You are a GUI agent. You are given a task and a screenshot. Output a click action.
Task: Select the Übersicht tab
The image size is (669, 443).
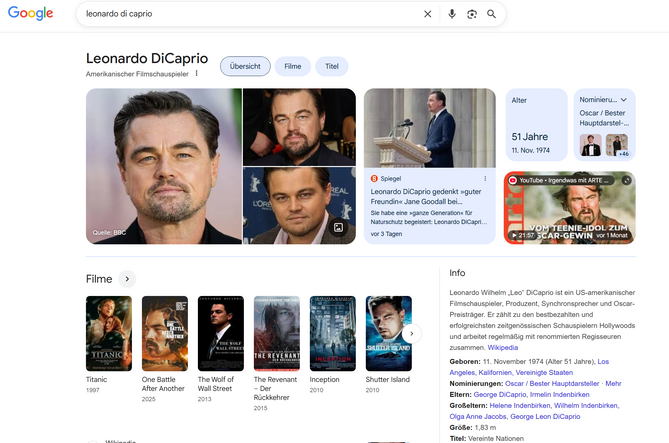[x=245, y=66]
